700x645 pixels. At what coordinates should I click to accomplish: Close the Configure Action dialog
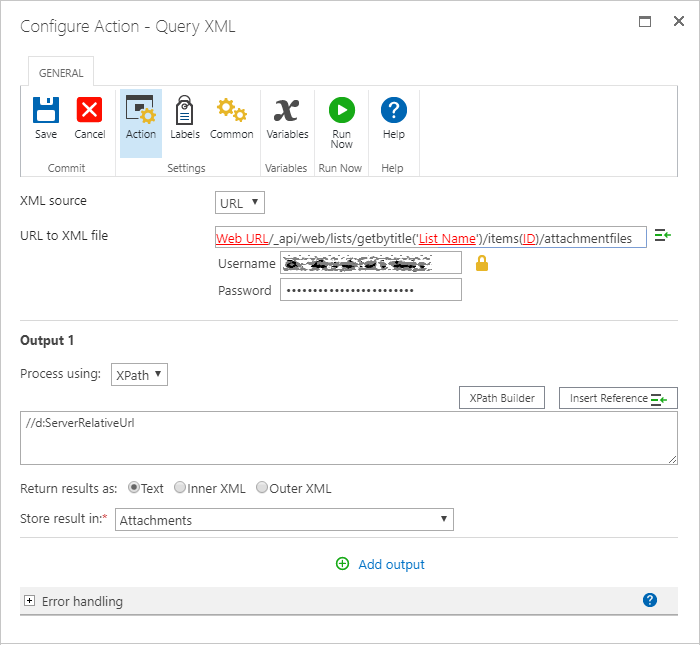pos(679,21)
